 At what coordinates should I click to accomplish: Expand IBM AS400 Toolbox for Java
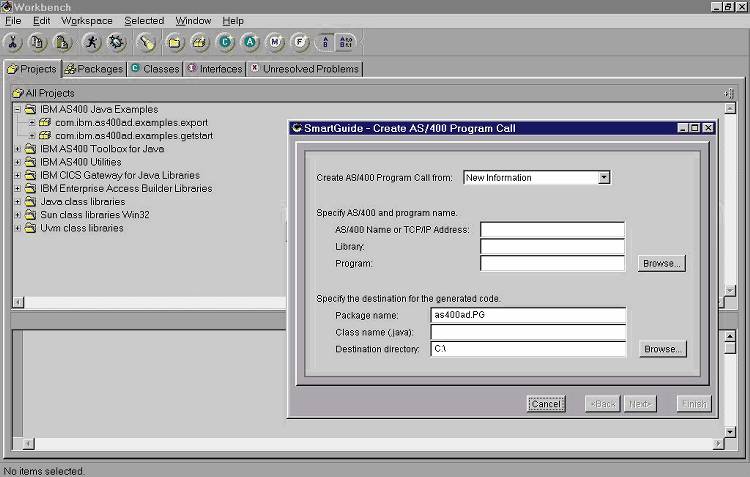(x=18, y=149)
